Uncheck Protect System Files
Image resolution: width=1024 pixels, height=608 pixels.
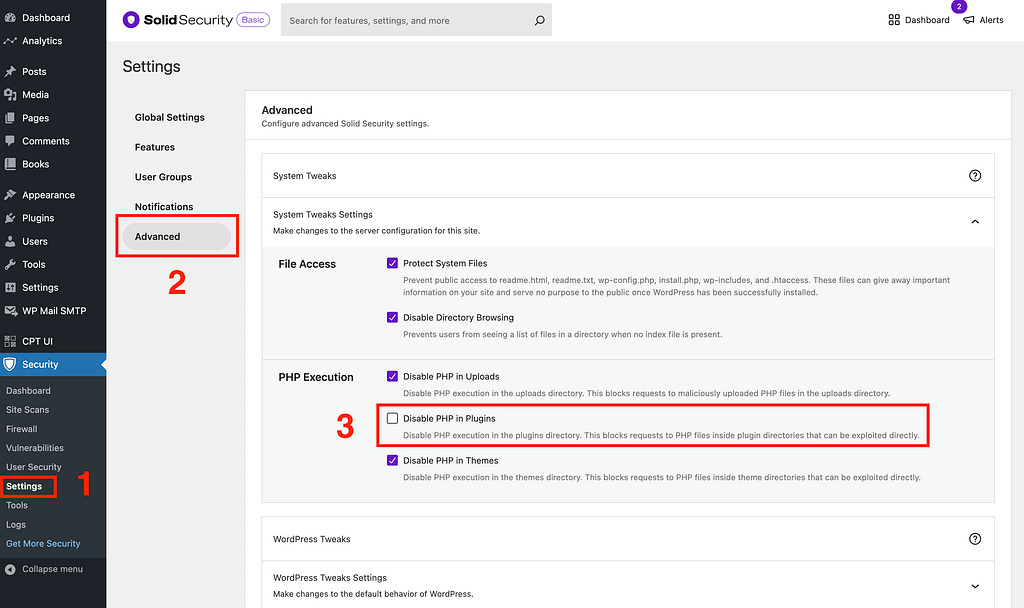pos(391,263)
